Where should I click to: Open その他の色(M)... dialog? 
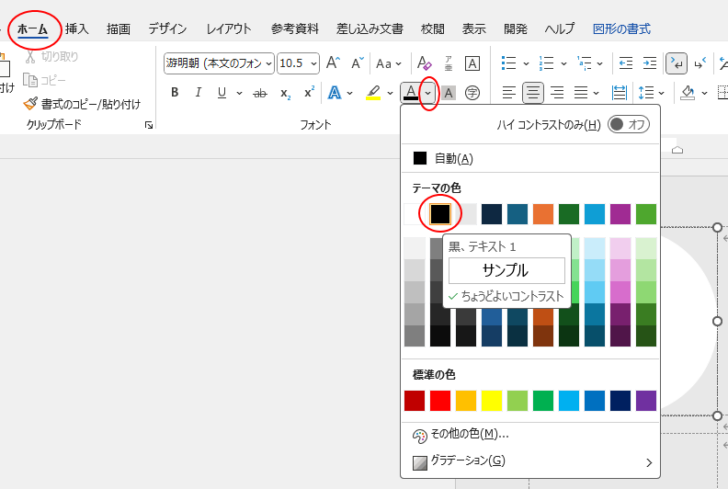coord(530,435)
